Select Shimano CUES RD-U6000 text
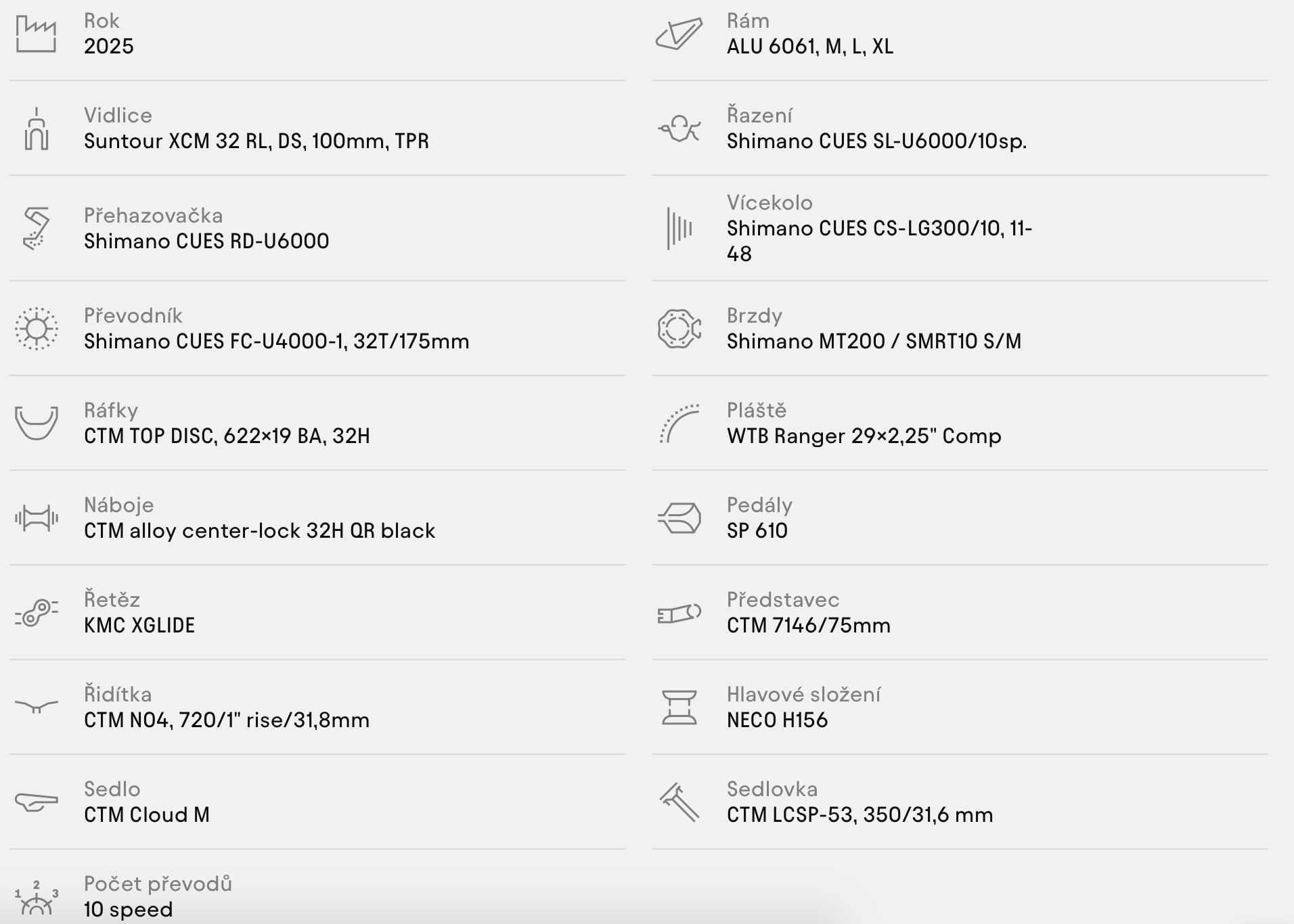Image resolution: width=1294 pixels, height=924 pixels. pos(206,241)
